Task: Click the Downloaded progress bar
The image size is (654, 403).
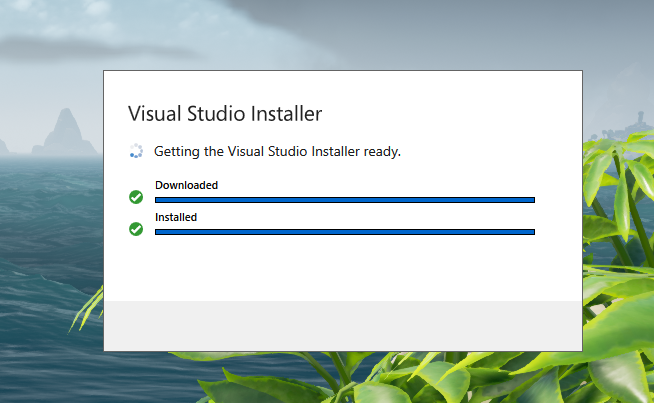Action: pyautogui.click(x=345, y=200)
